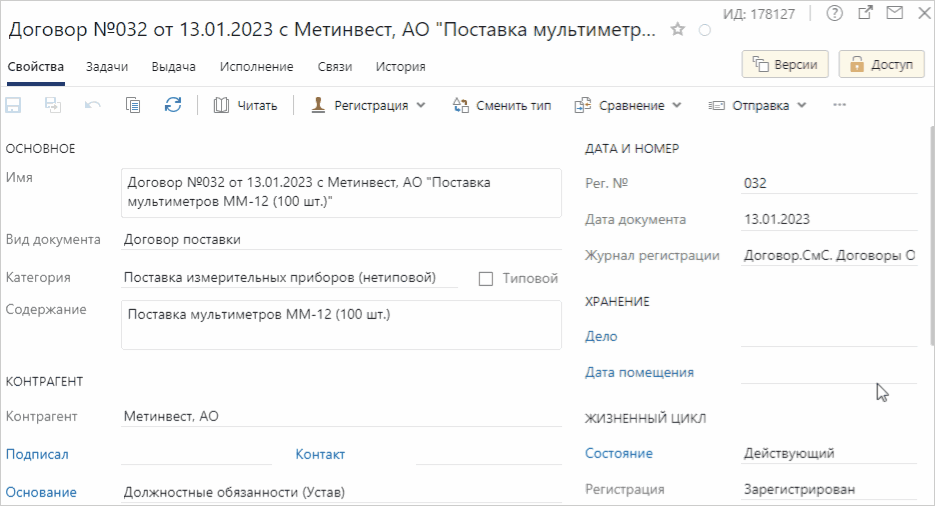The width and height of the screenshot is (935, 506).
Task: Open the help question mark icon
Action: point(835,13)
